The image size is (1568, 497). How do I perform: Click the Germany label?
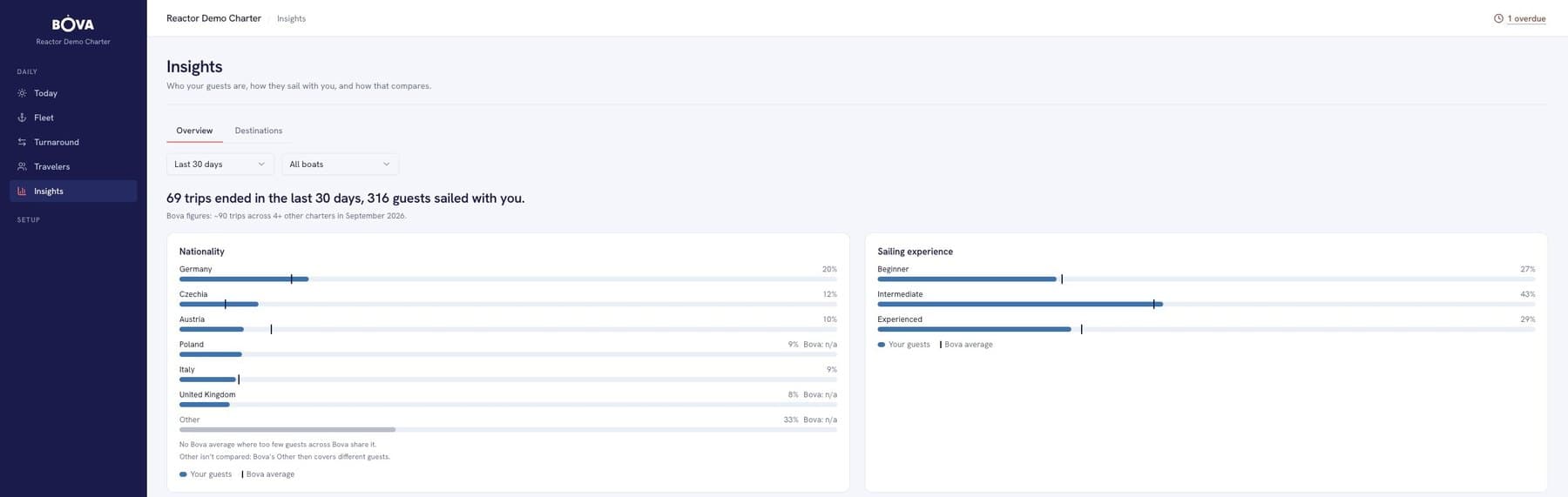tap(195, 269)
